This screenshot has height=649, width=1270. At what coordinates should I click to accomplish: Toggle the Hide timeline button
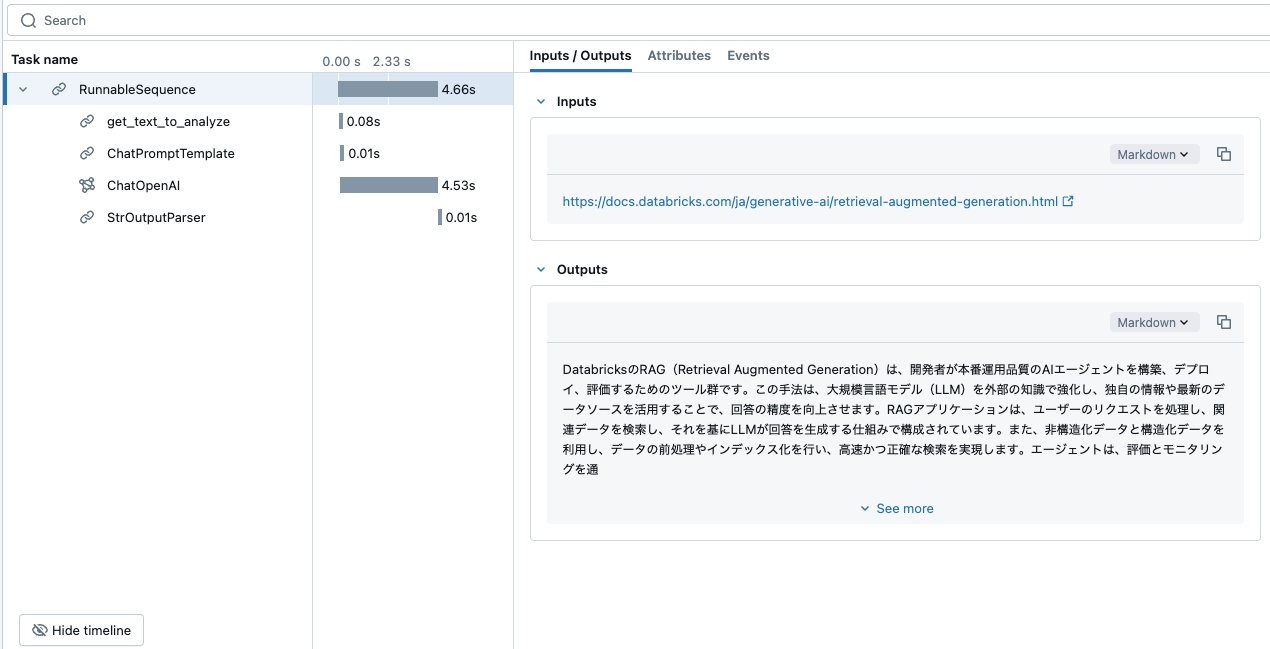click(x=80, y=630)
